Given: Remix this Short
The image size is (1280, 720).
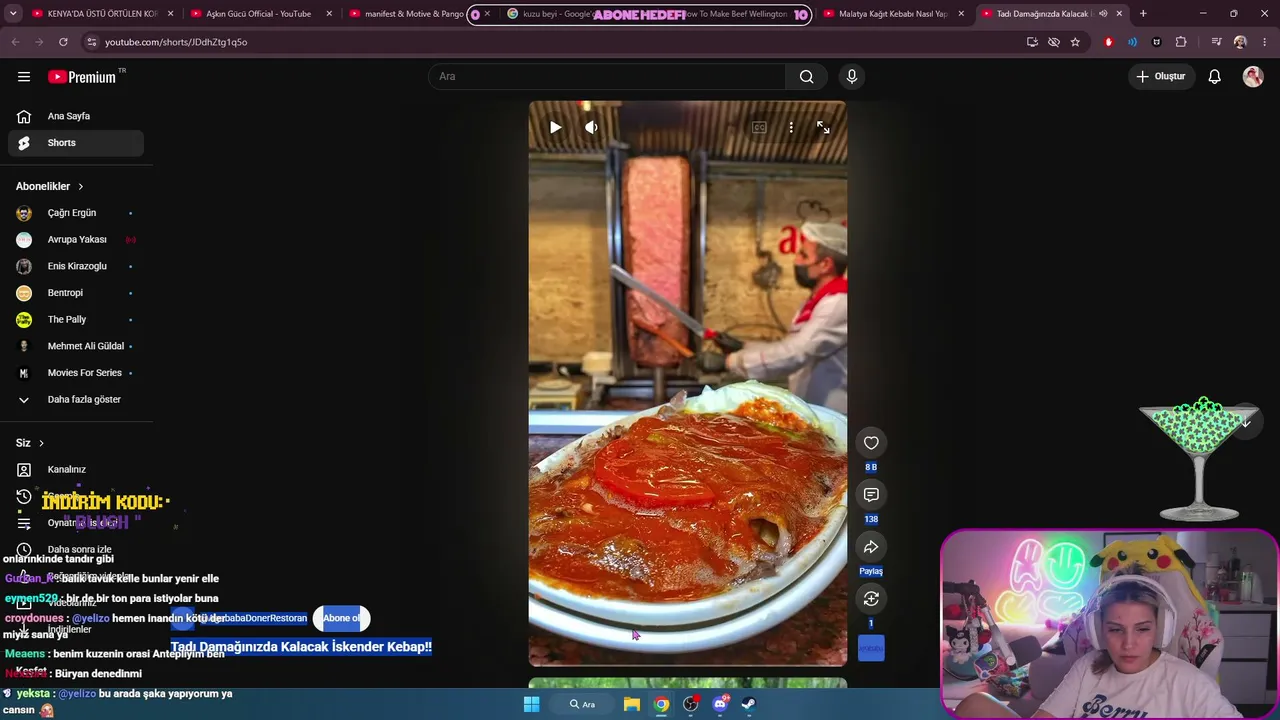Looking at the screenshot, I should pos(871,599).
